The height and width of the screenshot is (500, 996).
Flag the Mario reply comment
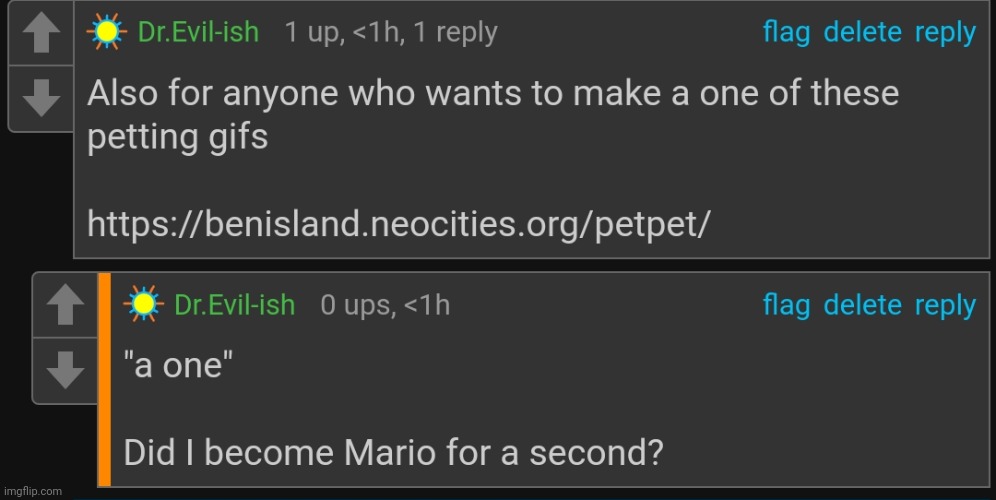coord(786,305)
